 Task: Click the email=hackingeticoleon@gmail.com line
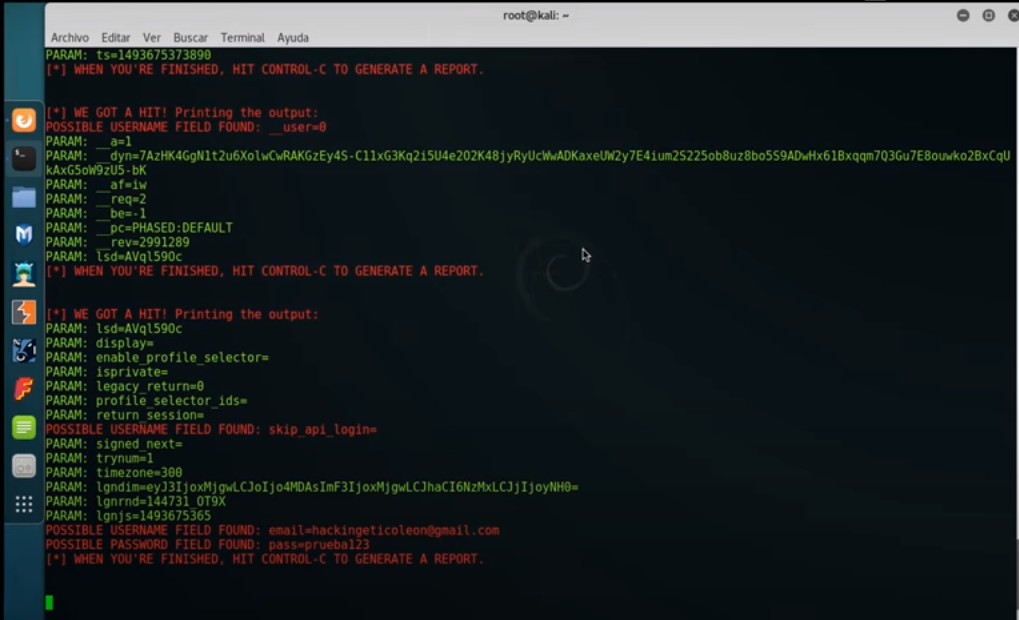pyautogui.click(x=272, y=530)
